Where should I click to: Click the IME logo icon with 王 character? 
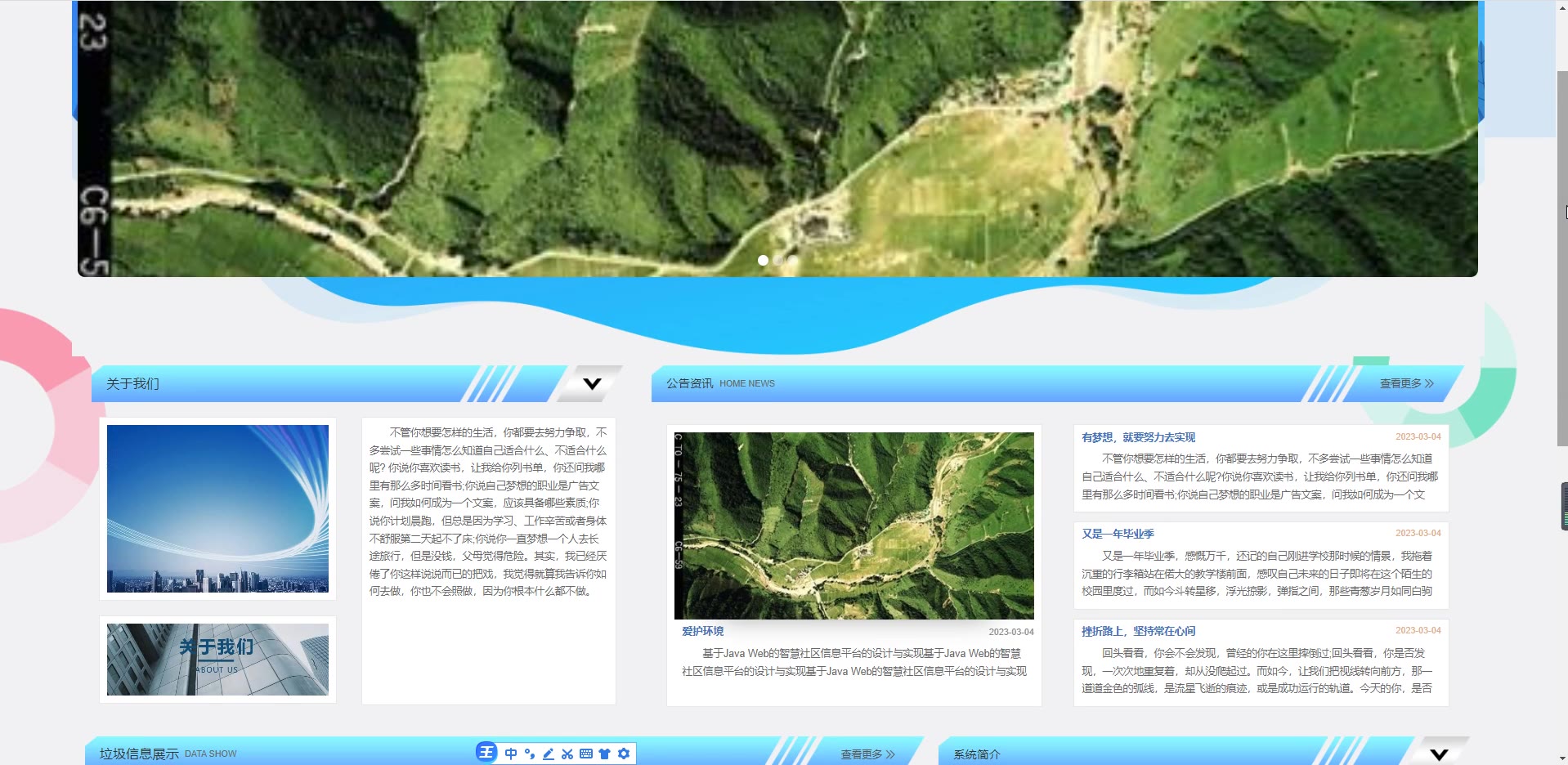coord(486,753)
